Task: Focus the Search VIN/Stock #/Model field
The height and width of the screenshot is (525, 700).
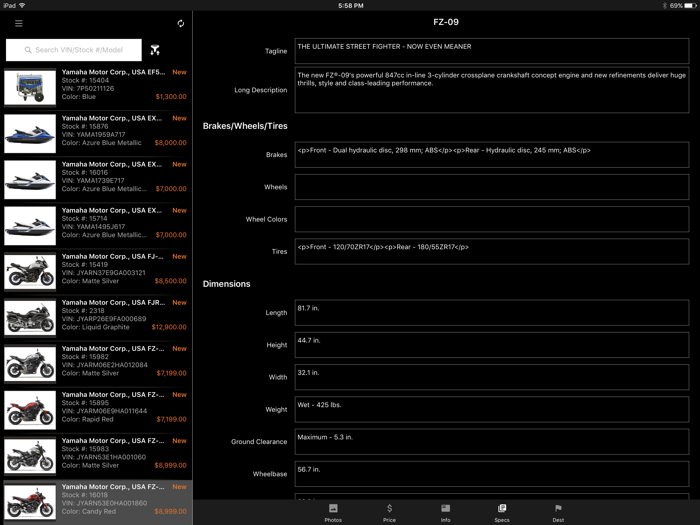Action: point(74,50)
